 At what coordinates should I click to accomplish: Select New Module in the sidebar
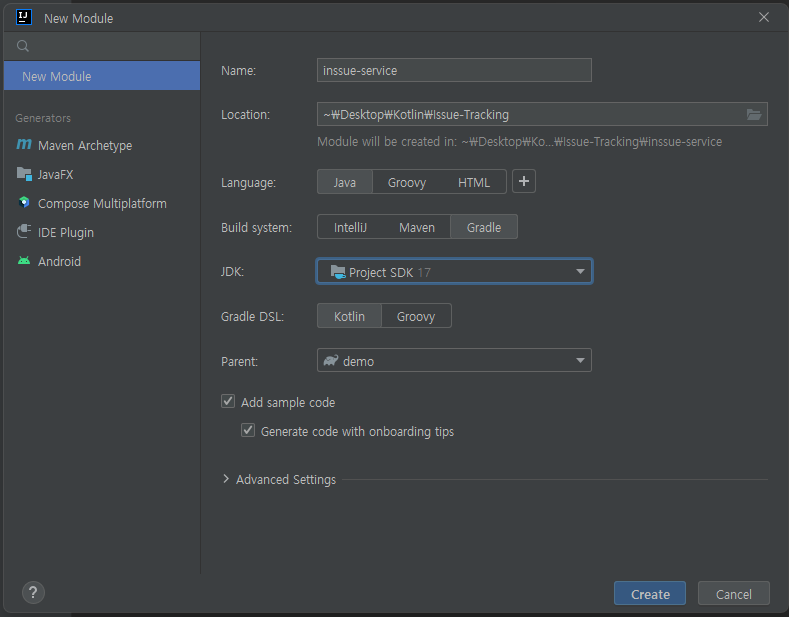click(102, 76)
